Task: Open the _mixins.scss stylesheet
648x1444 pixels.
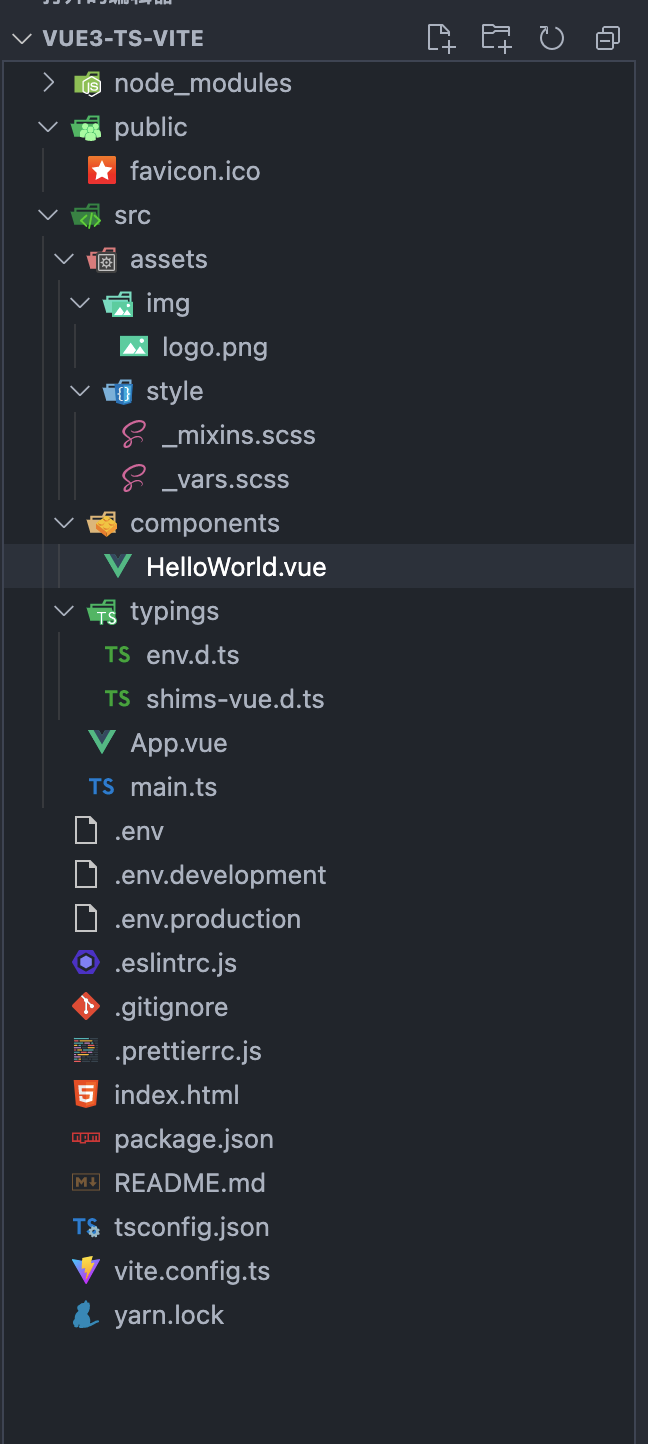Action: [x=238, y=435]
